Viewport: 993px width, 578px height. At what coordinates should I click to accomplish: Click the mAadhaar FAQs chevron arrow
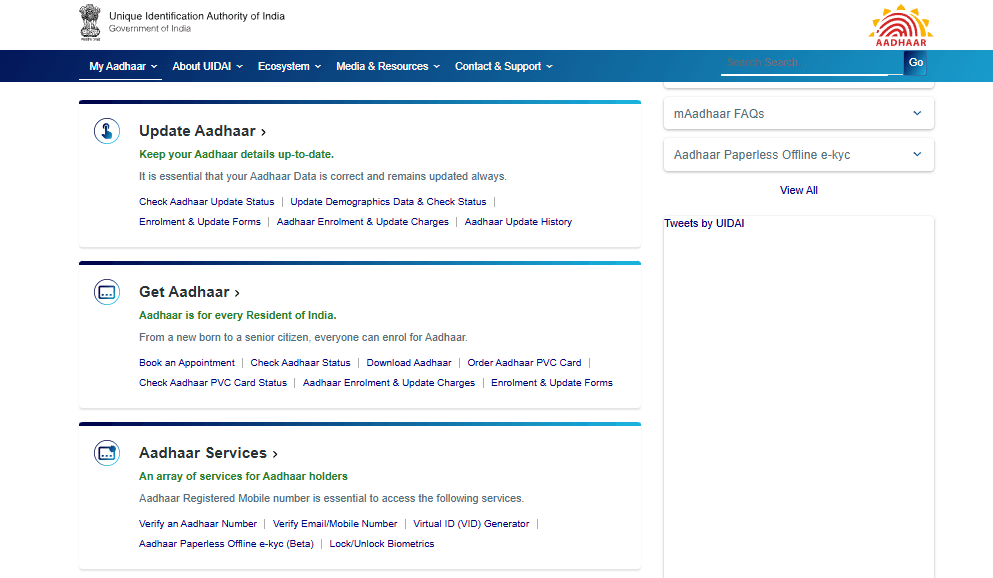(x=917, y=113)
